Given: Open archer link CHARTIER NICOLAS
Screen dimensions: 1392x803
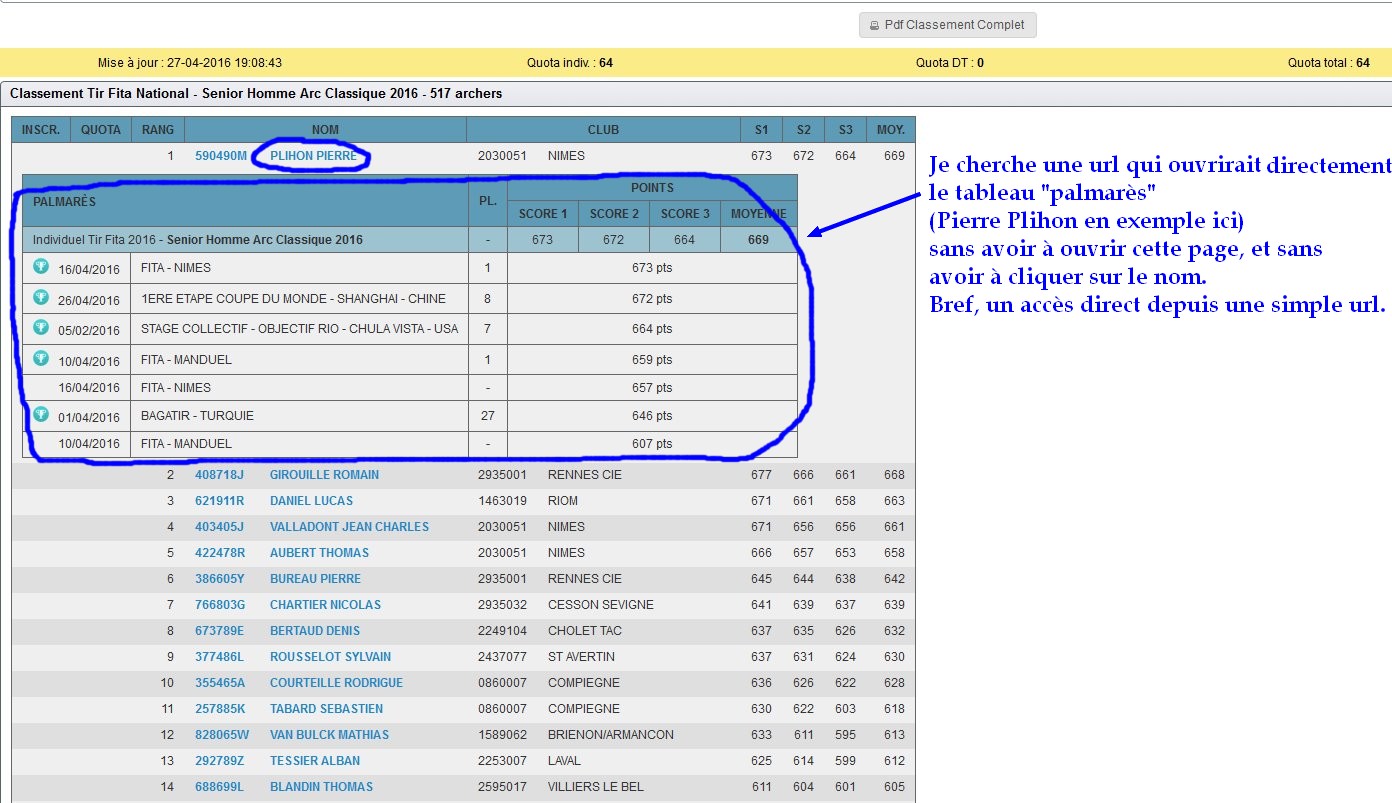Looking at the screenshot, I should pos(325,605).
